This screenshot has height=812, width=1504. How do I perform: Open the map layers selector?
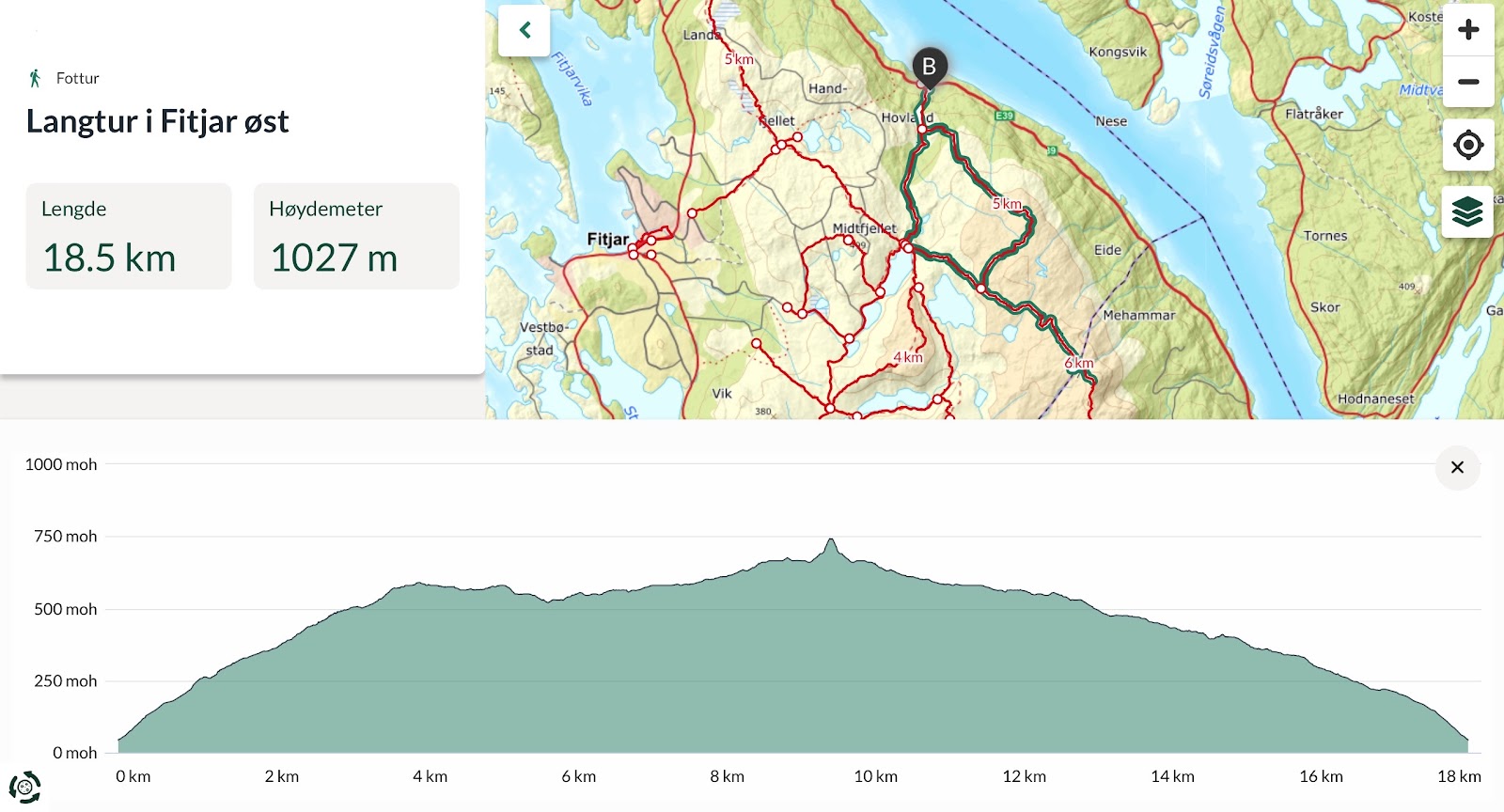(1468, 211)
